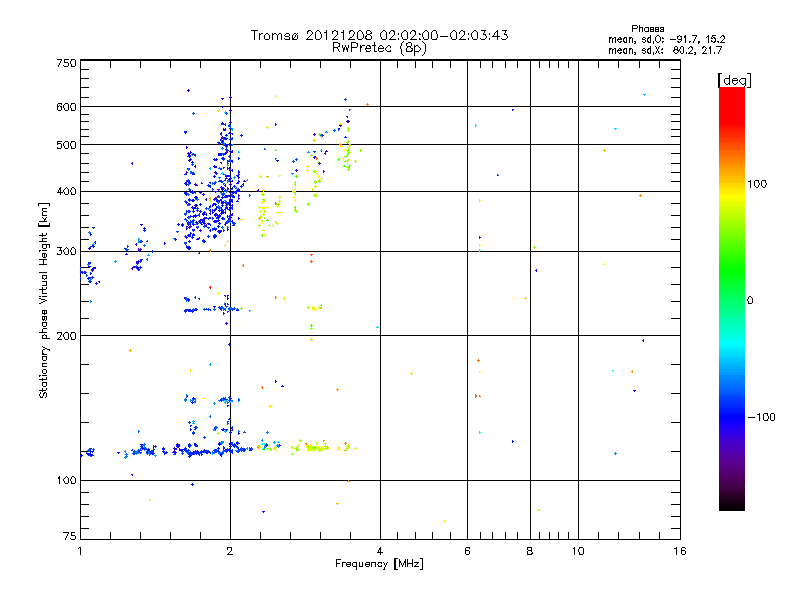Viewport: 800px width, 600px height.
Task: Click the y-axis label '300'
Action: click(66, 252)
